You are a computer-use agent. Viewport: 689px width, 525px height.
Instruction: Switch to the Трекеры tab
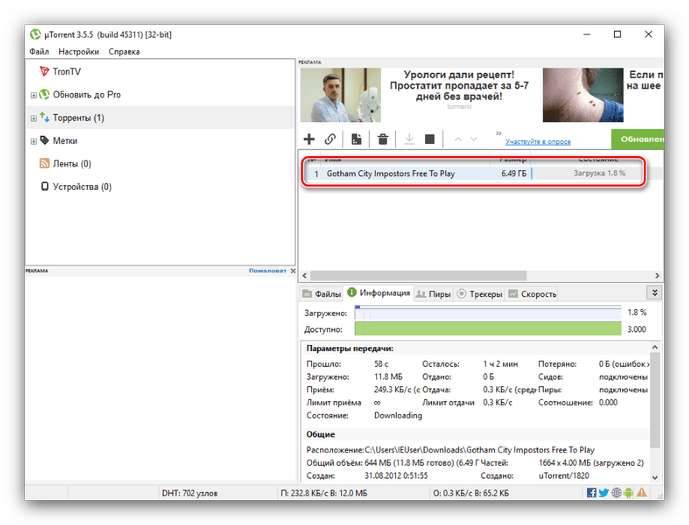[480, 294]
